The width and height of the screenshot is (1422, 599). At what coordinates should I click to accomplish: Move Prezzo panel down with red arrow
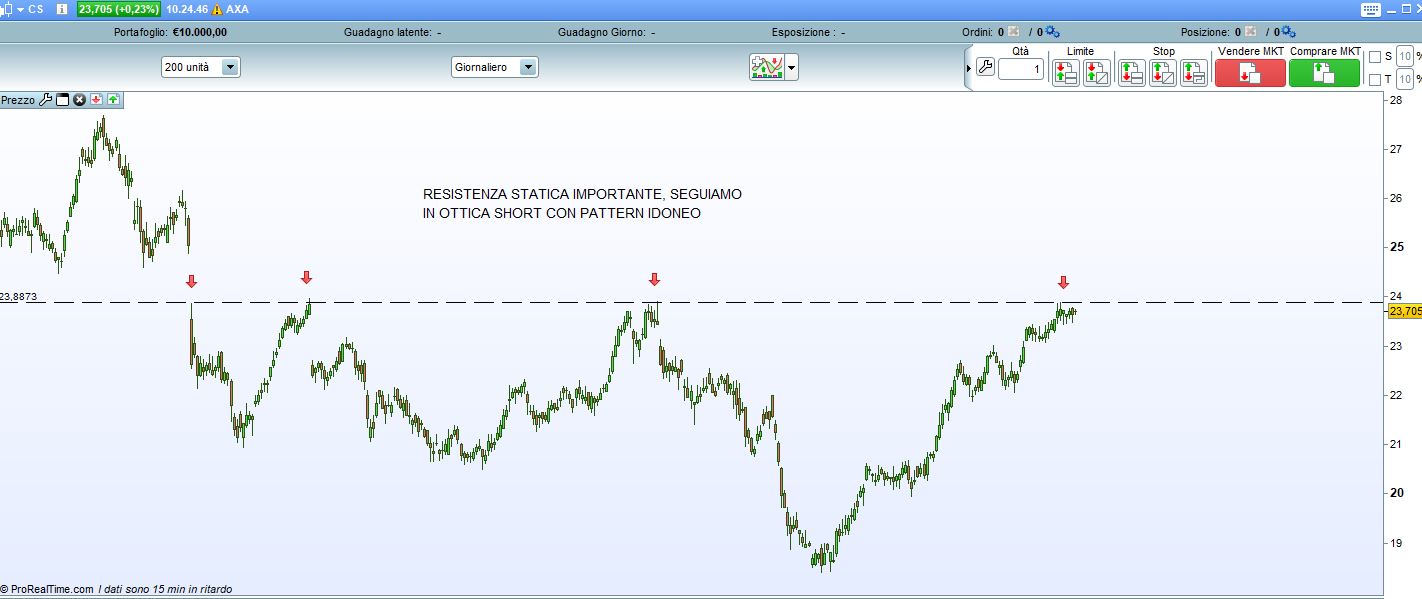tap(96, 100)
